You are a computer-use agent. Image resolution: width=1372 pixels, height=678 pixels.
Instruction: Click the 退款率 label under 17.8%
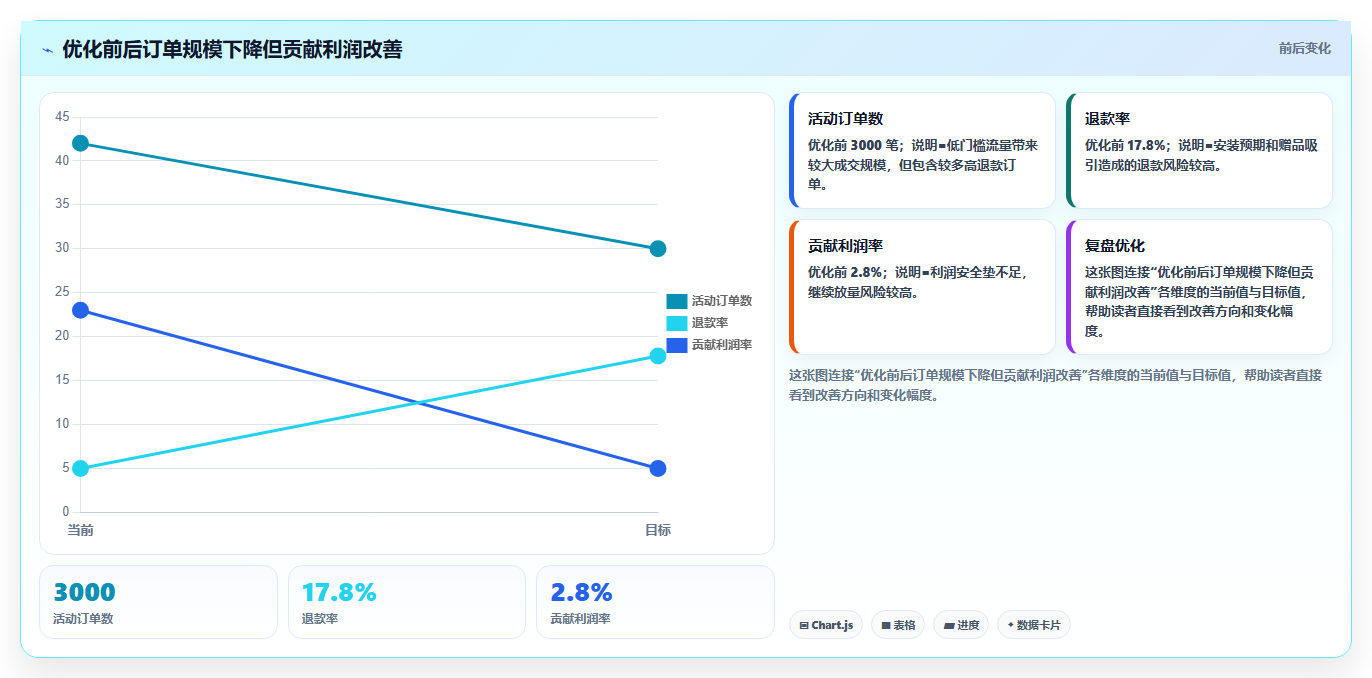(320, 619)
